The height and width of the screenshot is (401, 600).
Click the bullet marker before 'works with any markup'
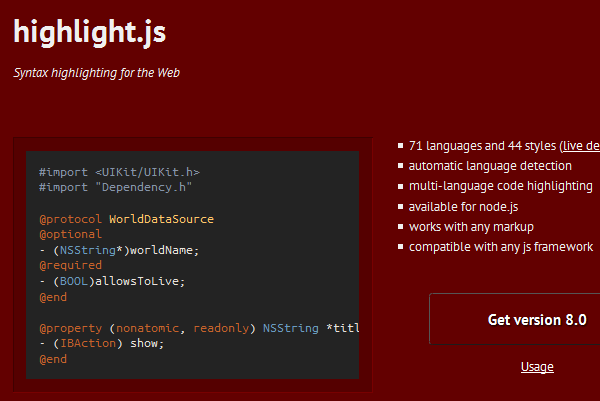(x=401, y=227)
